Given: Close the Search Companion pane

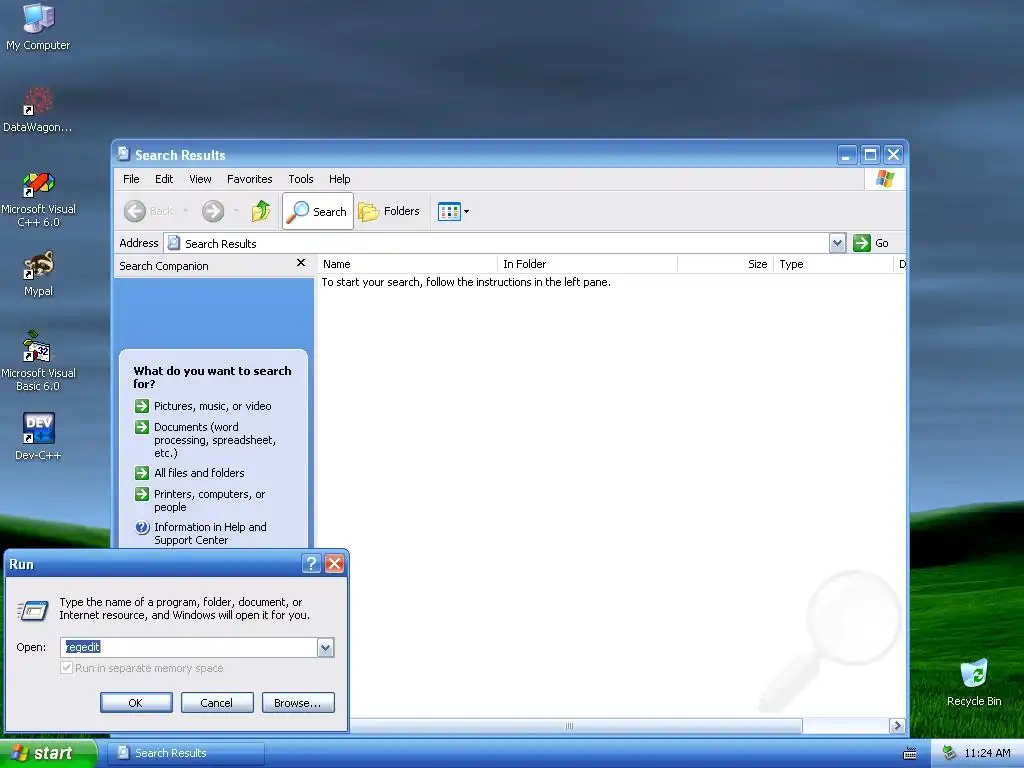Looking at the screenshot, I should (300, 263).
